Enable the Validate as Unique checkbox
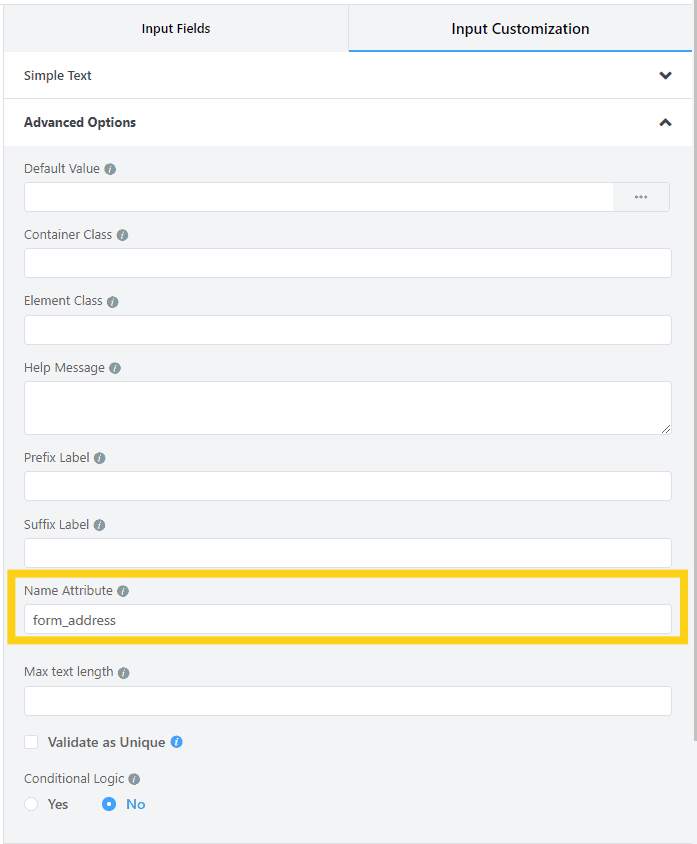The image size is (697, 844). [31, 742]
